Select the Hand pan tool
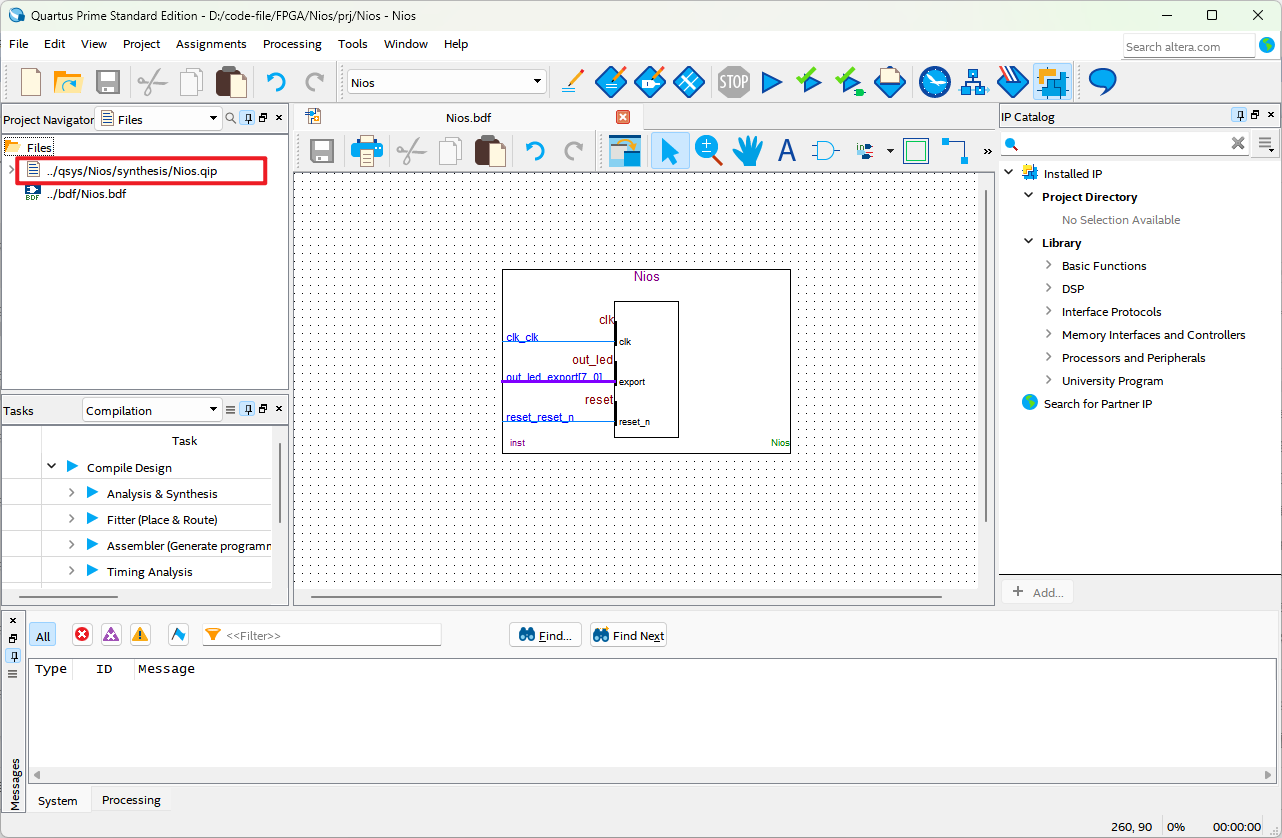 pyautogui.click(x=748, y=151)
